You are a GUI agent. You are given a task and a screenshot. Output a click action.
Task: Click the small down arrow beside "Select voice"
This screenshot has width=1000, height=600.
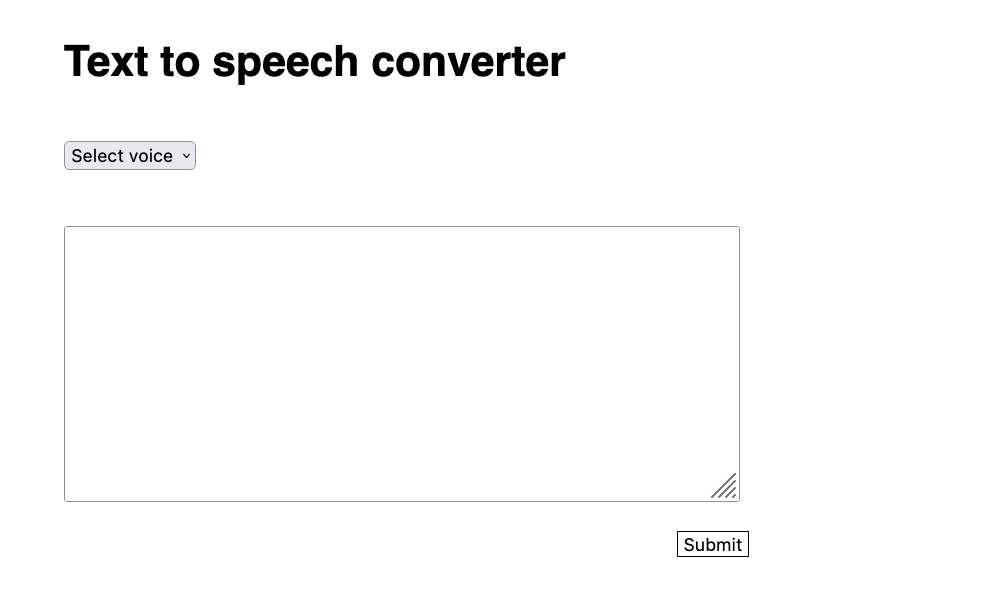186,156
